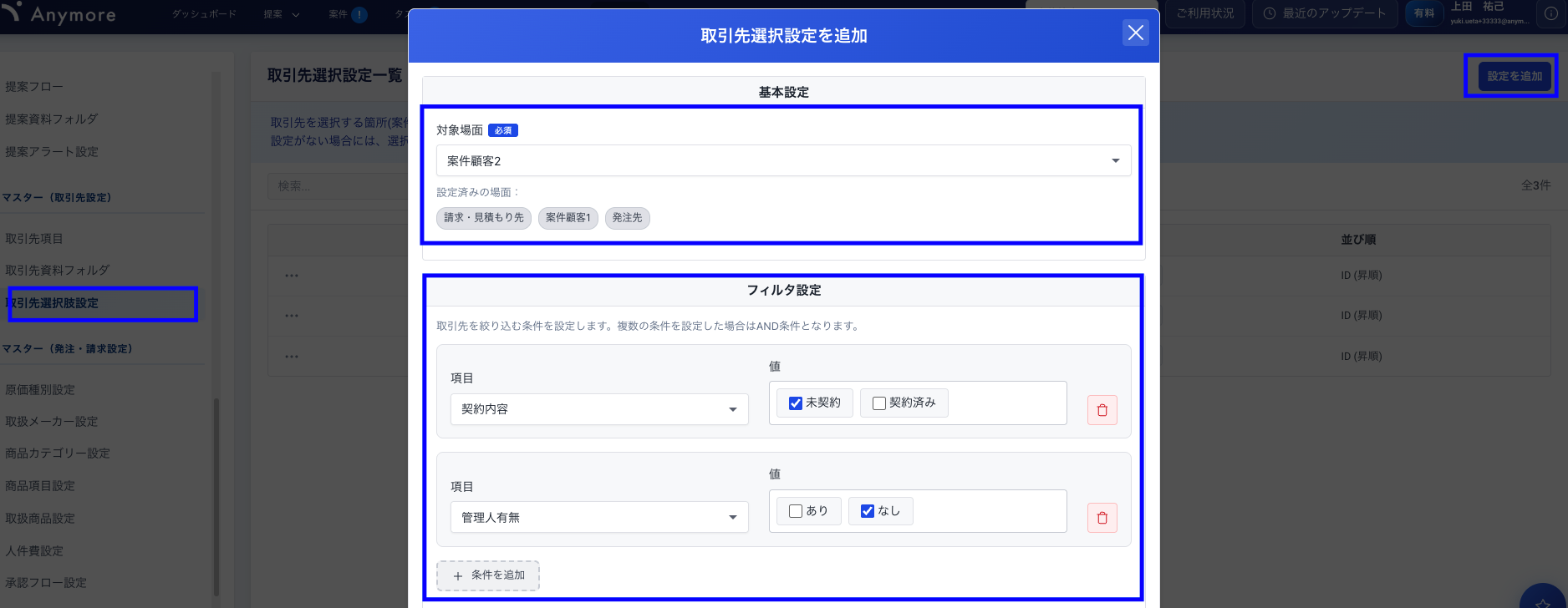Open row options for third table row
Screen dimensions: 1568x608
[292, 357]
